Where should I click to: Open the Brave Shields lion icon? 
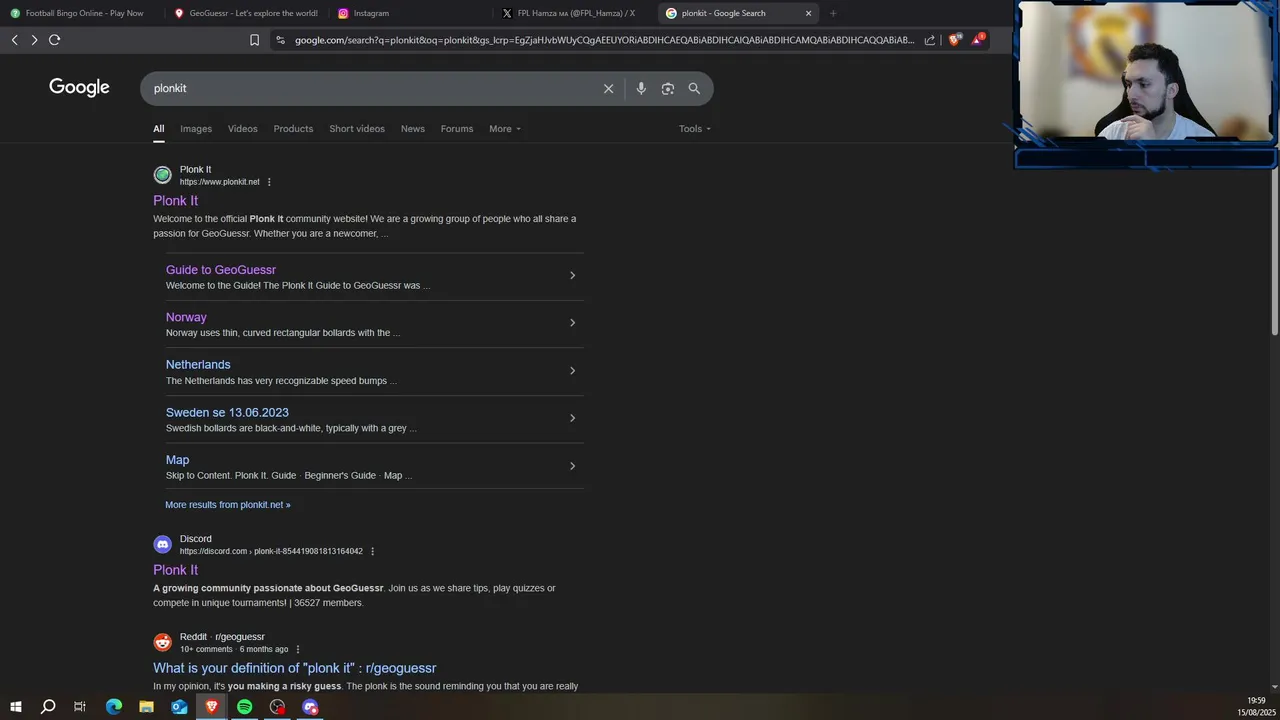tap(955, 40)
